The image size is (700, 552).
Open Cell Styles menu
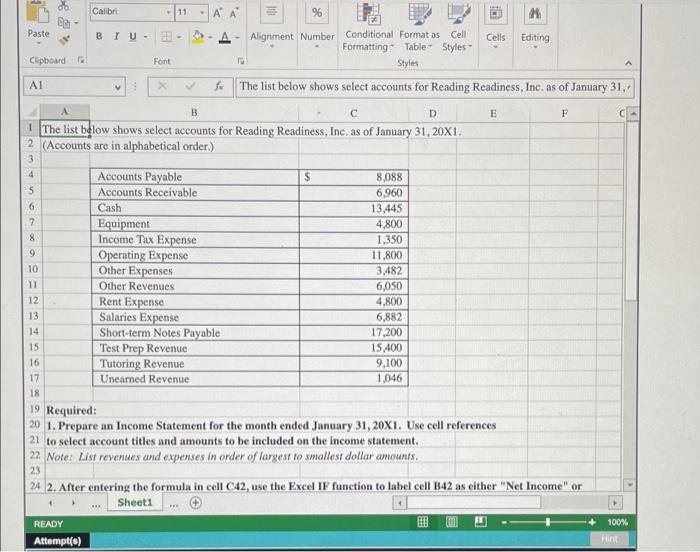coord(458,27)
